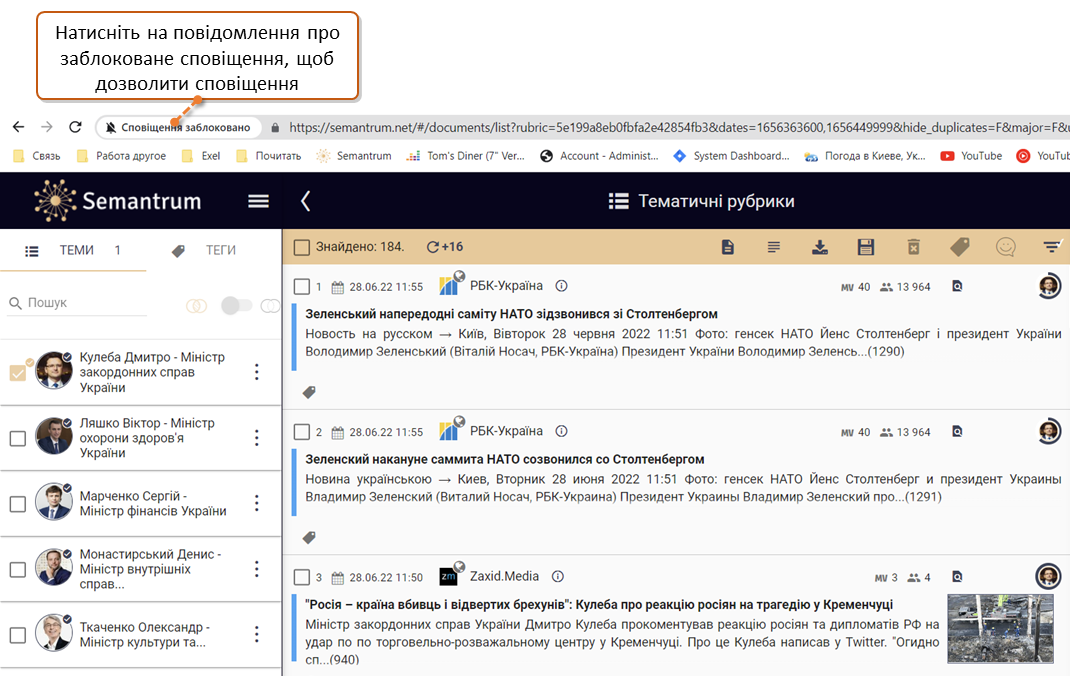Select the checkbox for document 1

point(302,286)
